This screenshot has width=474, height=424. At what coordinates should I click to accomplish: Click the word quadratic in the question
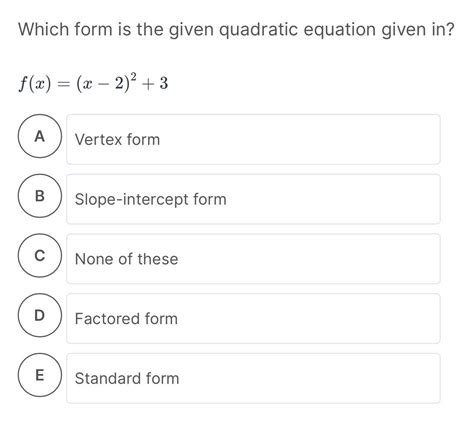pos(258,30)
